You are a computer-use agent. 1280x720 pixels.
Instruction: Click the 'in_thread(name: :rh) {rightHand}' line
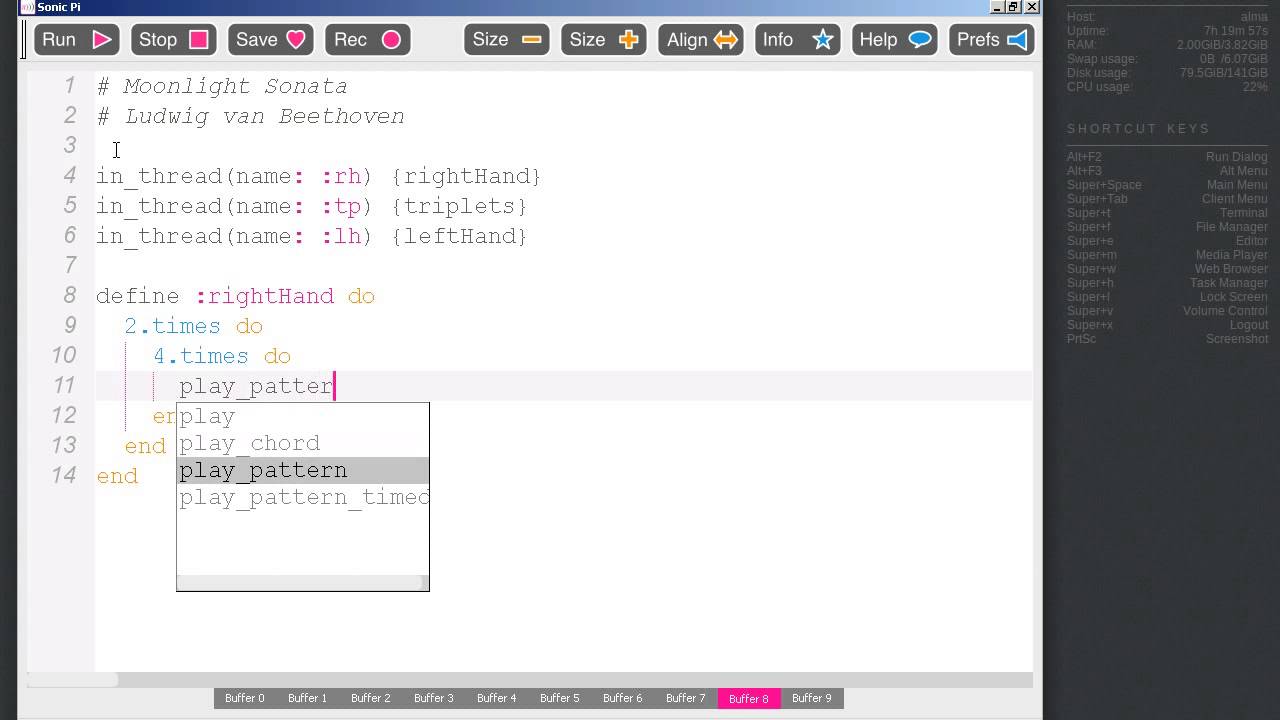[318, 177]
